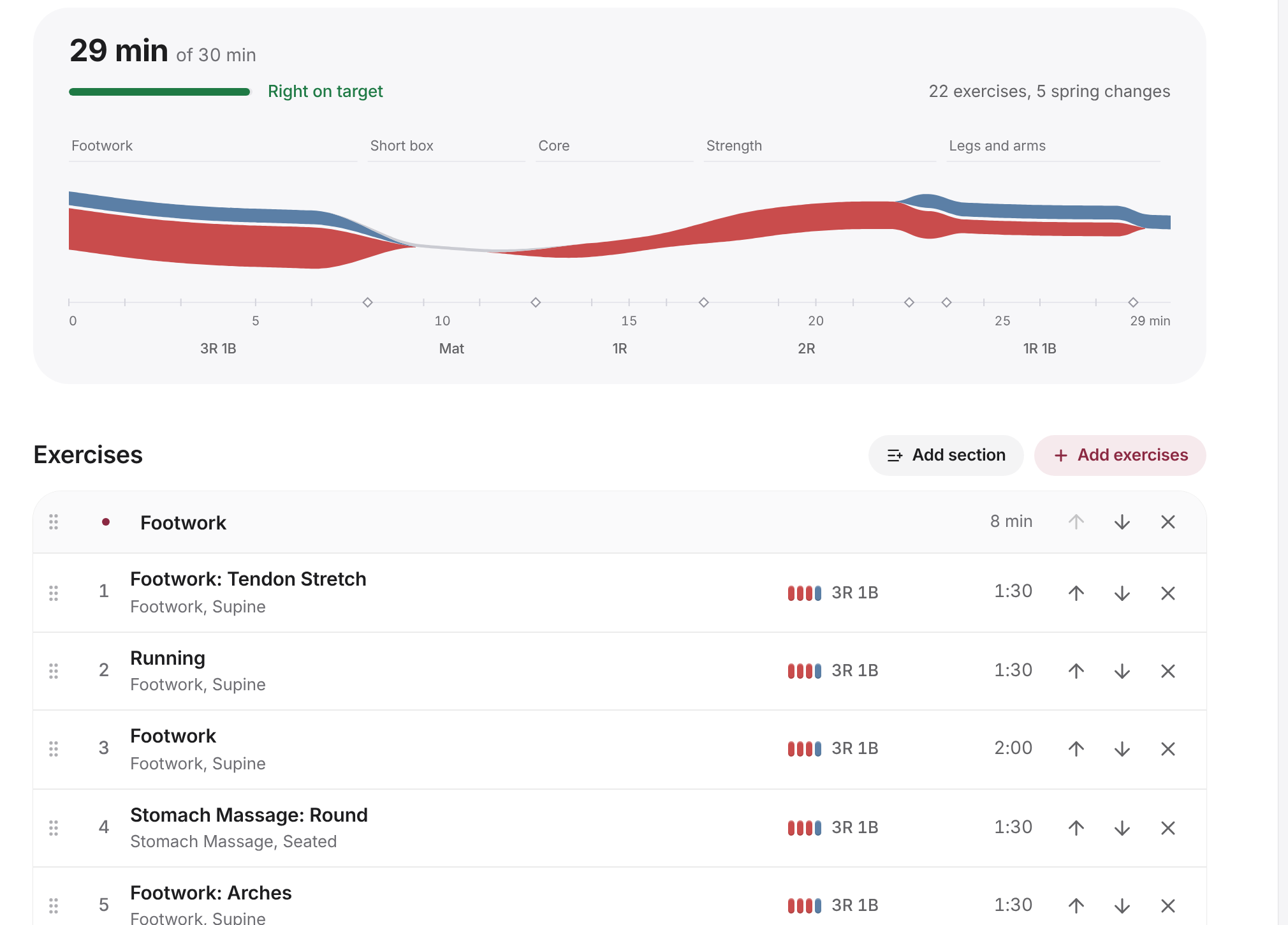Click the Add section button
The image size is (1288, 925).
click(946, 455)
